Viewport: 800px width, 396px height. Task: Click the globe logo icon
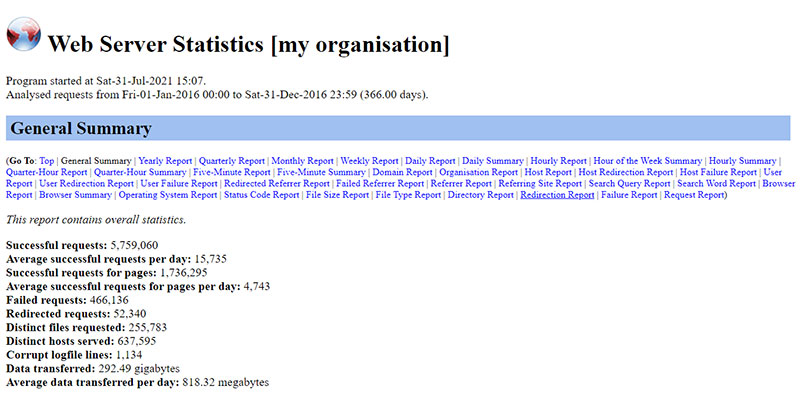[23, 34]
